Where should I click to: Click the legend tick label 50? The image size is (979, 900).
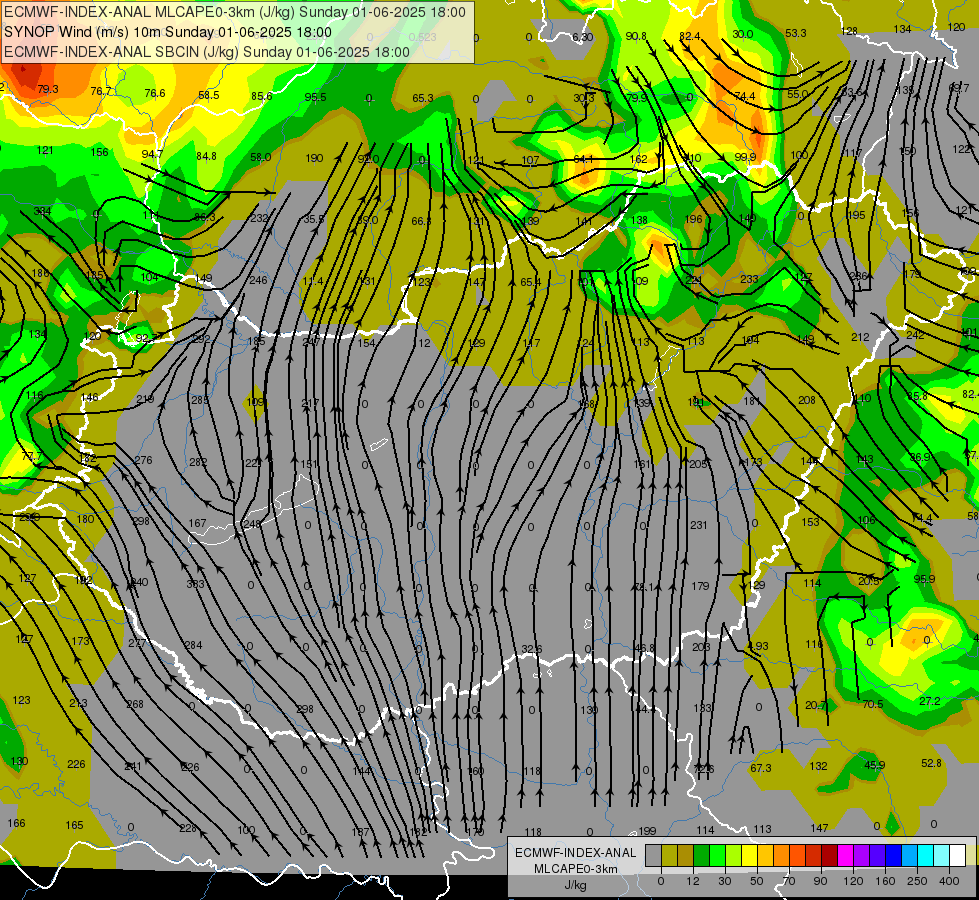(x=757, y=881)
